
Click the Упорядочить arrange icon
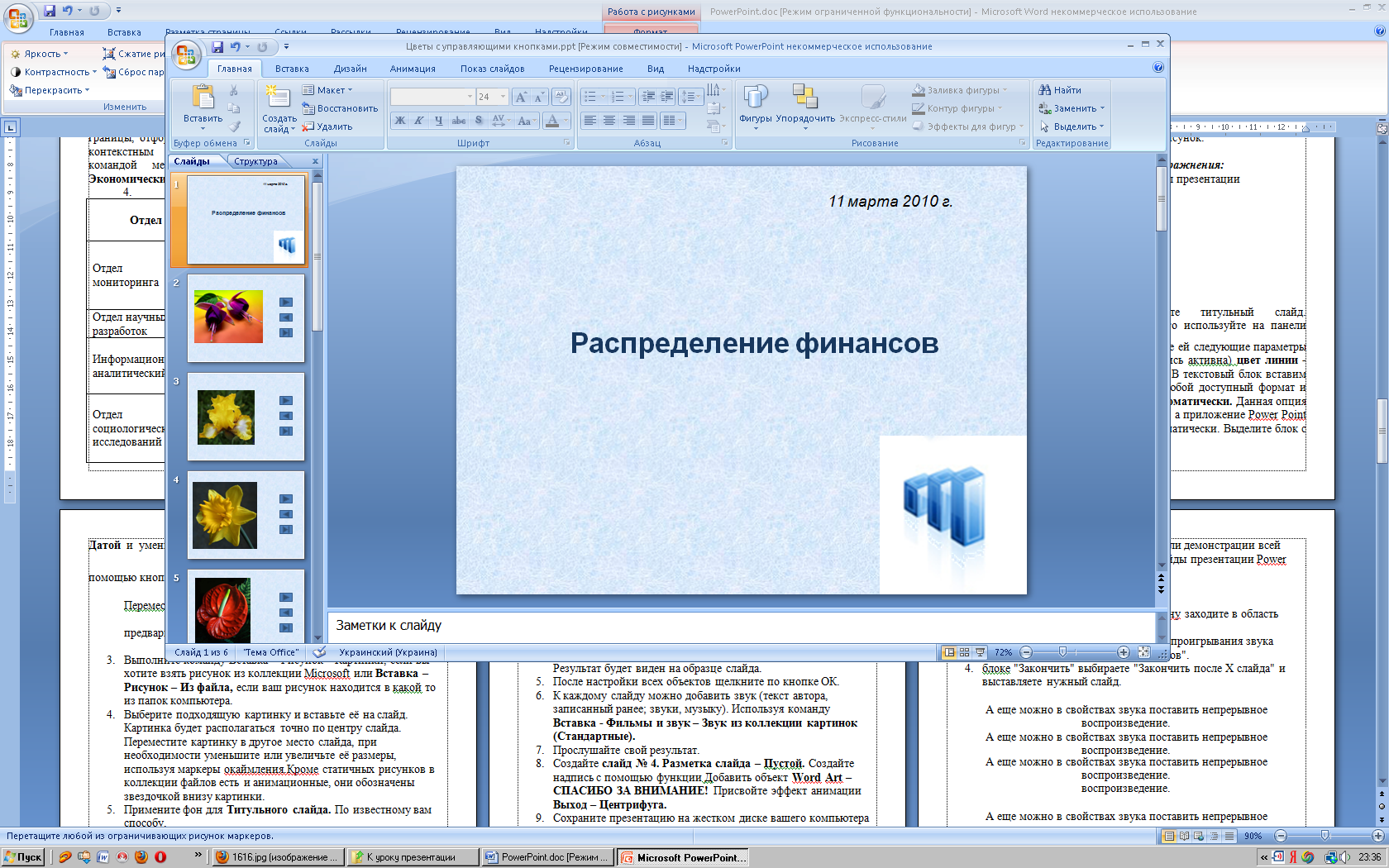click(x=804, y=98)
